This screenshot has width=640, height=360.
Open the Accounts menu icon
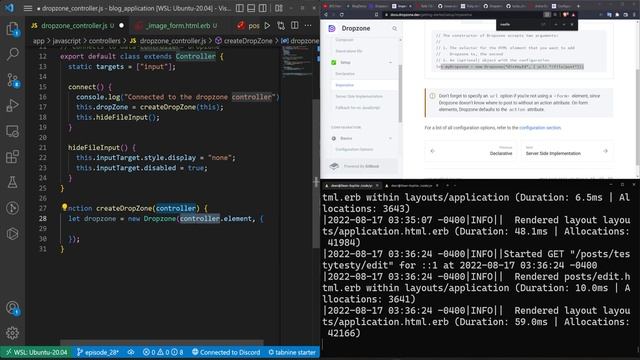pos(12,308)
